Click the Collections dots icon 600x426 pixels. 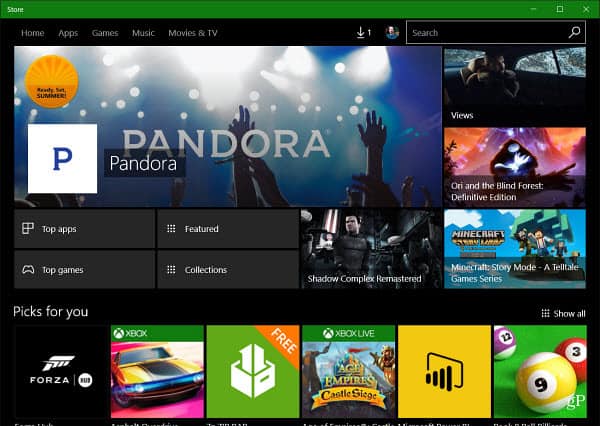(x=171, y=269)
